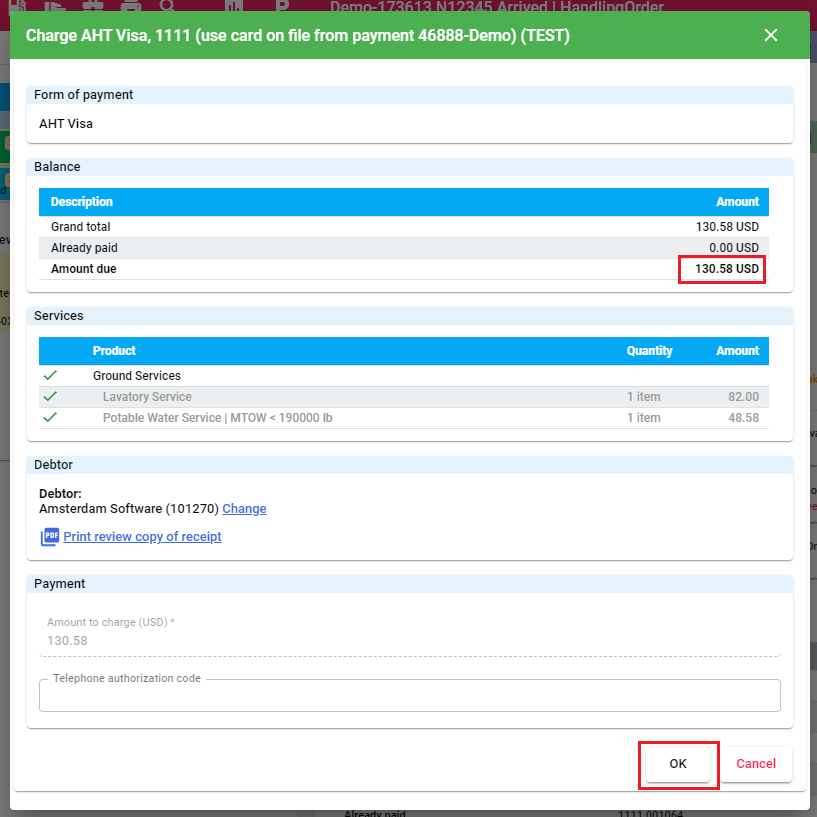Focus the Telephone authorization code field

click(410, 695)
